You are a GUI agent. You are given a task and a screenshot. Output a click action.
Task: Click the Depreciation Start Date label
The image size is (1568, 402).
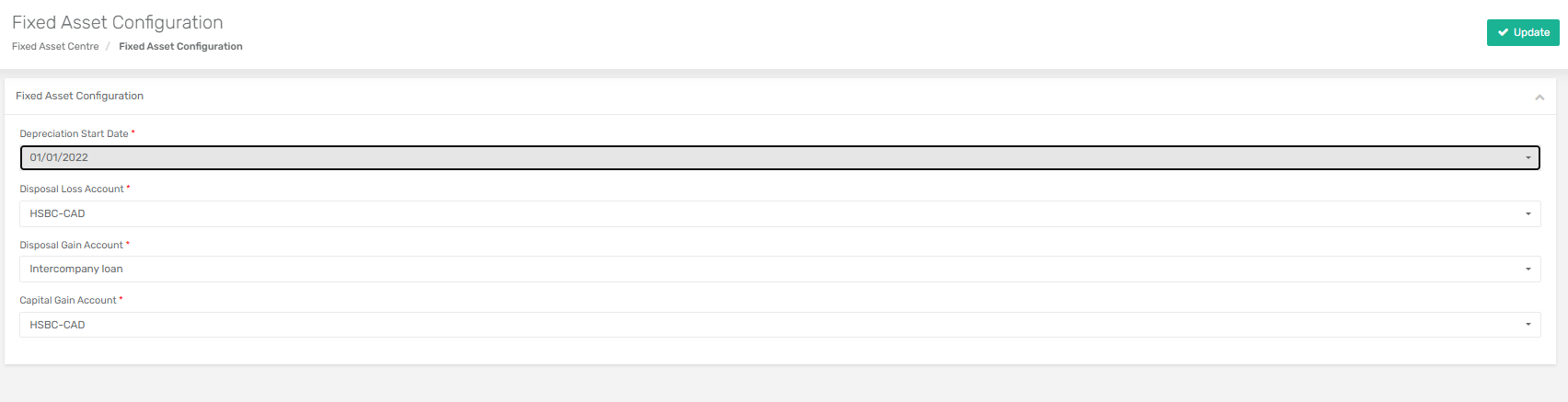[75, 133]
